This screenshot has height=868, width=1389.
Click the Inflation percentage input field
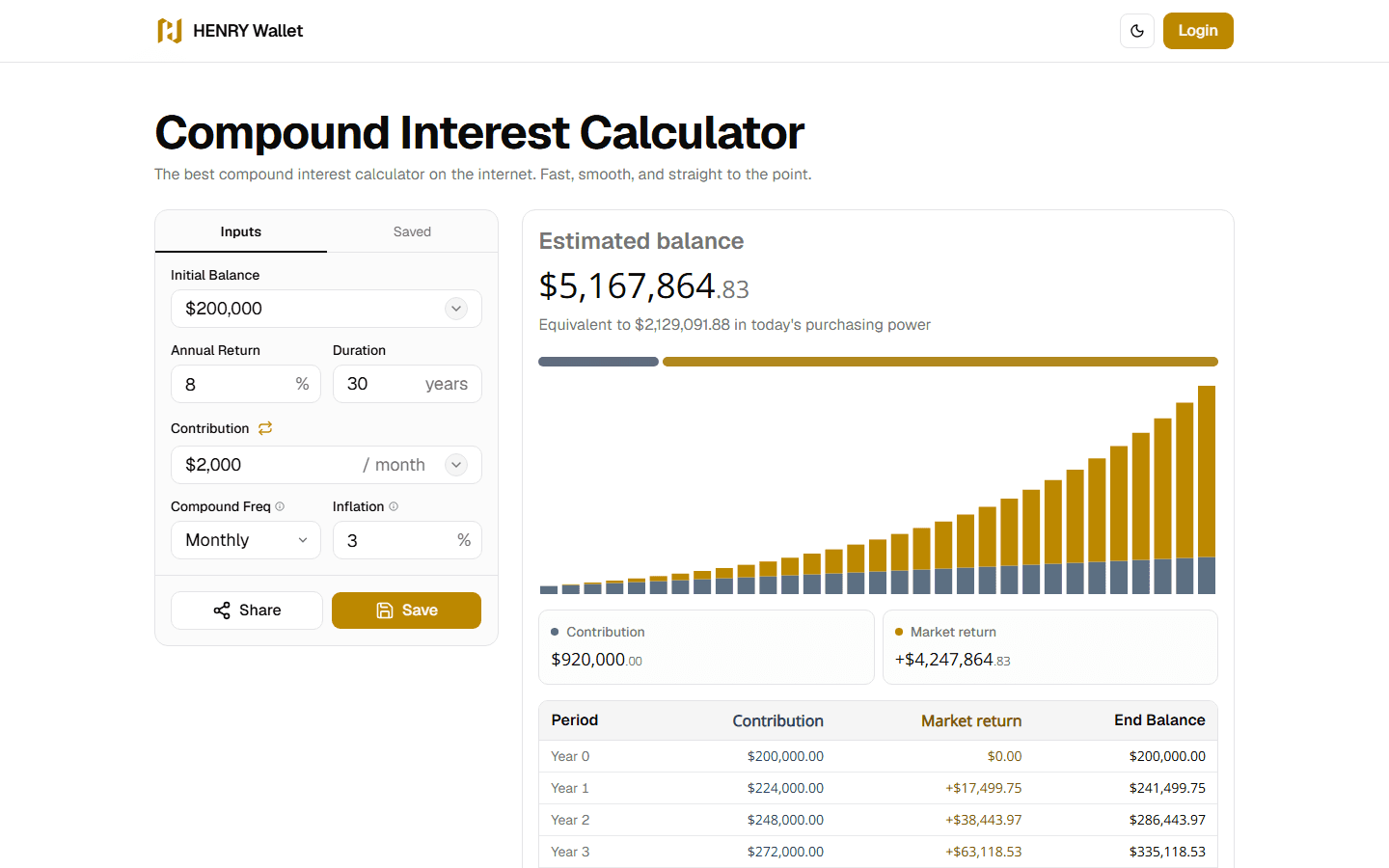click(x=407, y=540)
